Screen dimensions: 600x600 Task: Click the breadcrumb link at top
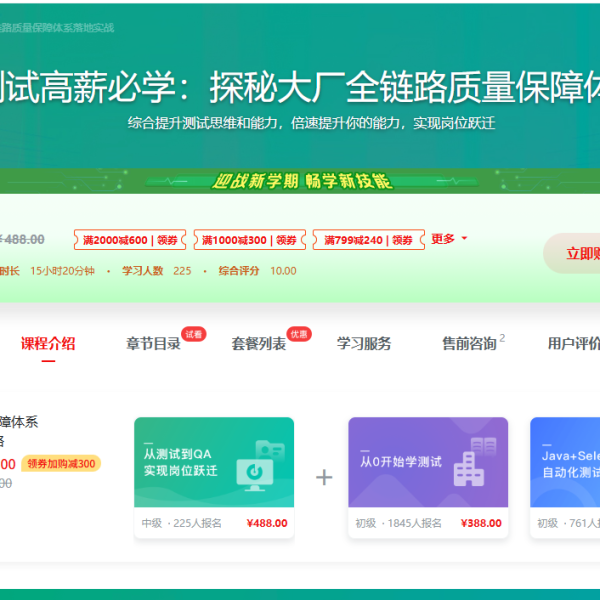tap(57, 28)
